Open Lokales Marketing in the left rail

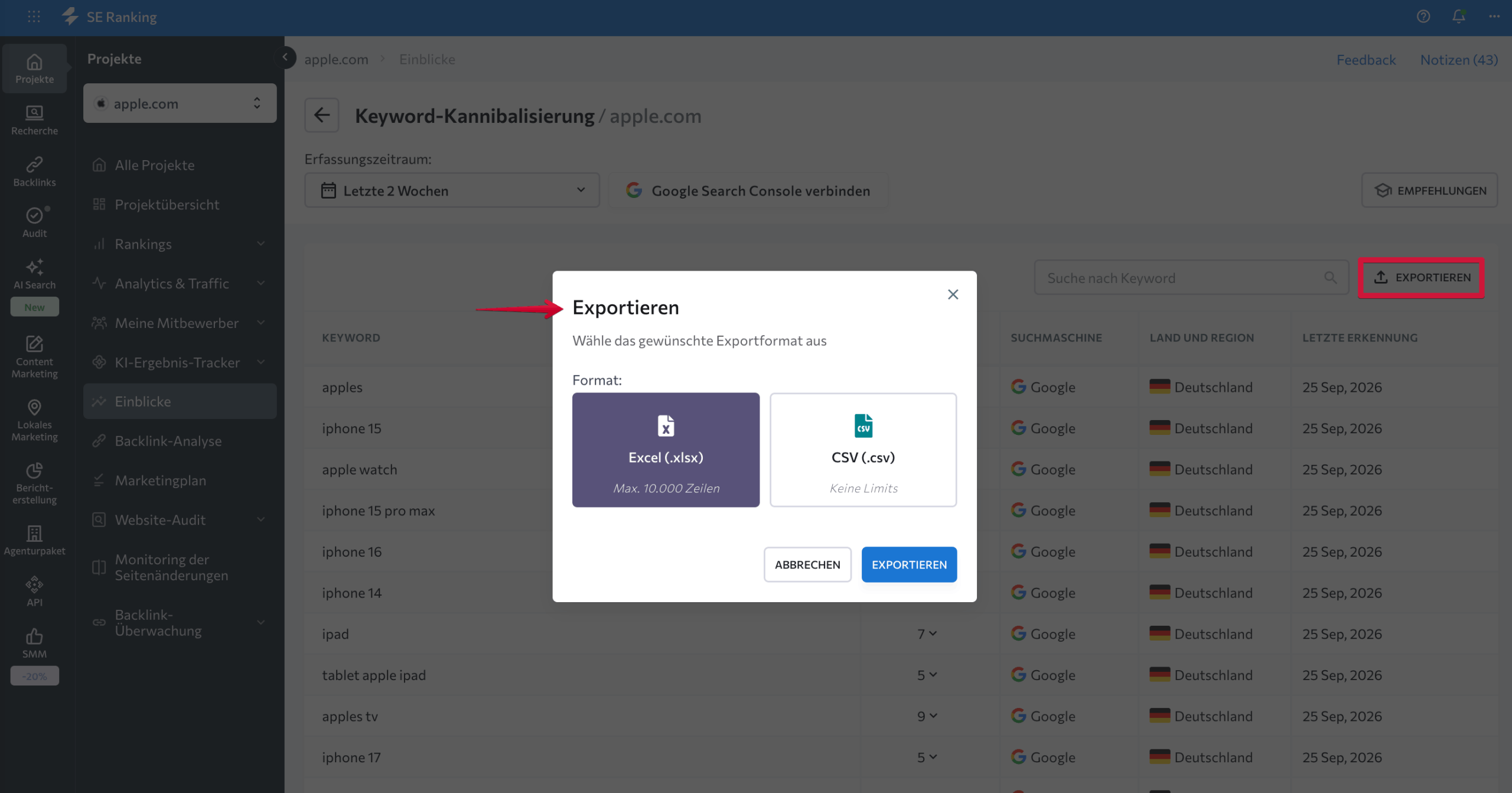(34, 421)
